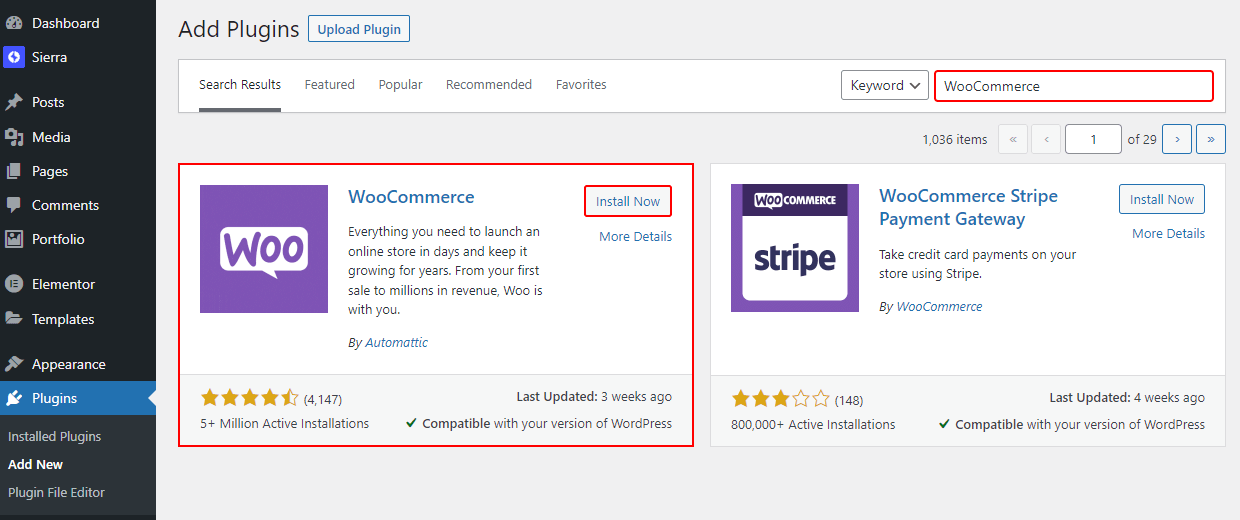Switch to the Search Results tab
The image size is (1240, 520).
click(240, 85)
